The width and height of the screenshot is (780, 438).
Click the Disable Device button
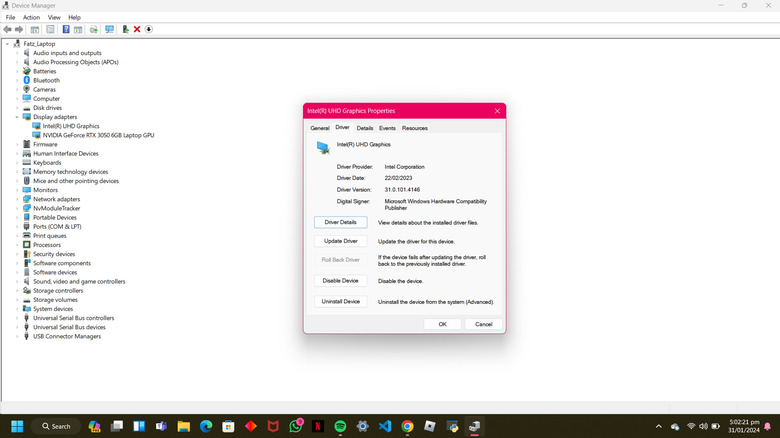point(341,281)
